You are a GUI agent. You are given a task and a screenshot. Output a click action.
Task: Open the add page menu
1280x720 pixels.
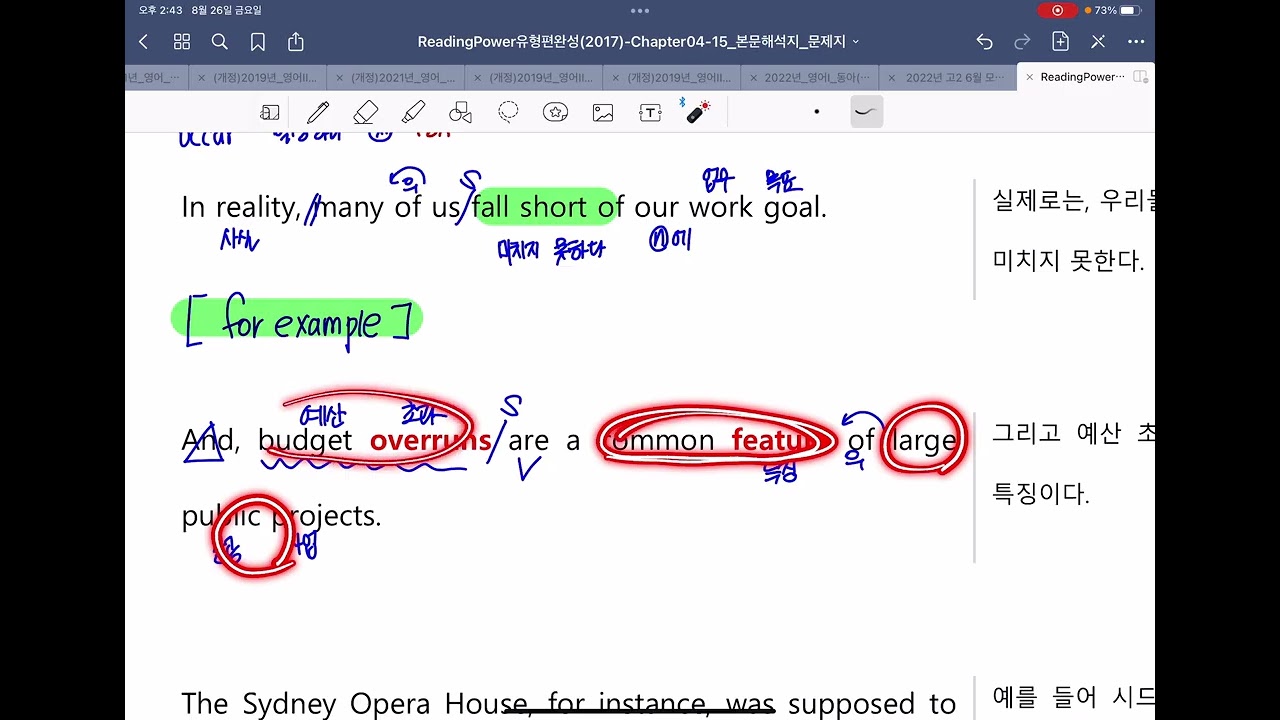tap(1060, 42)
